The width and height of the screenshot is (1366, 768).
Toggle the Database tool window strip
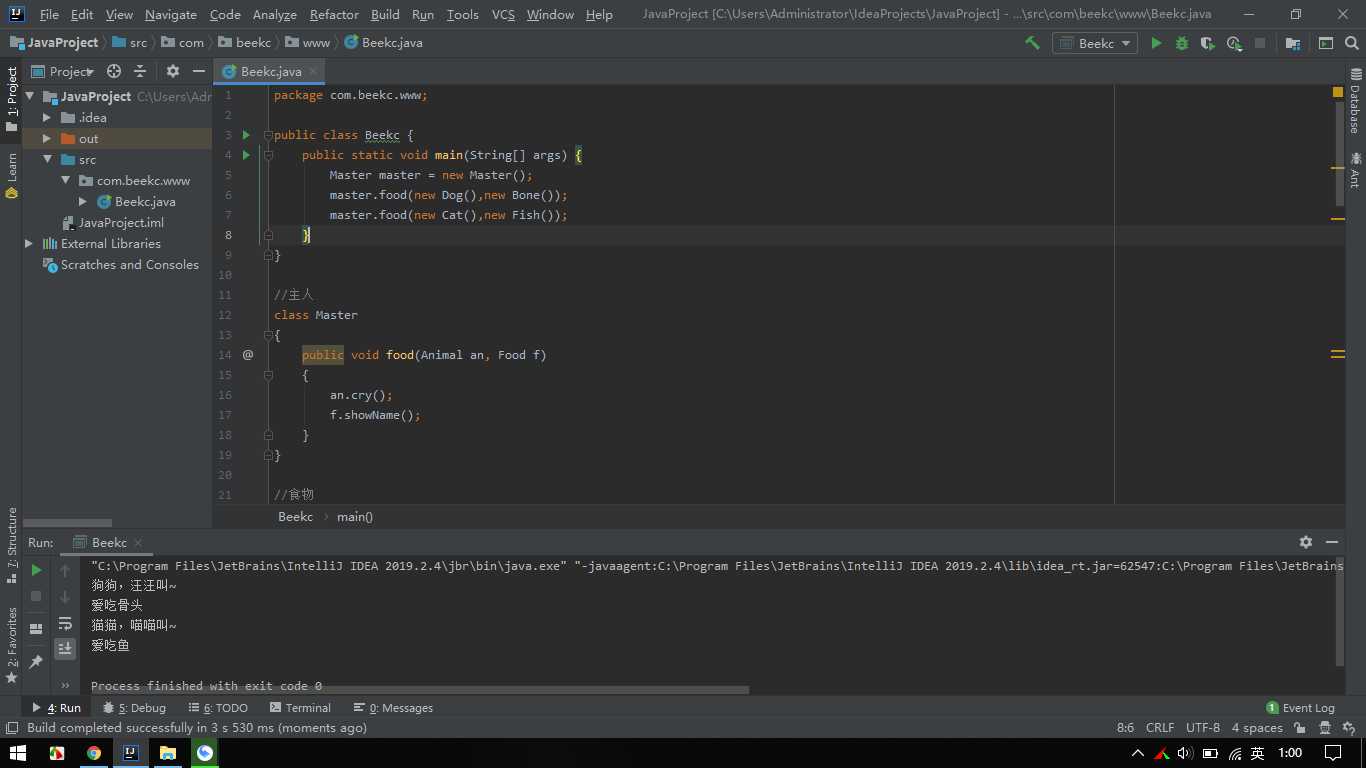pyautogui.click(x=1355, y=101)
